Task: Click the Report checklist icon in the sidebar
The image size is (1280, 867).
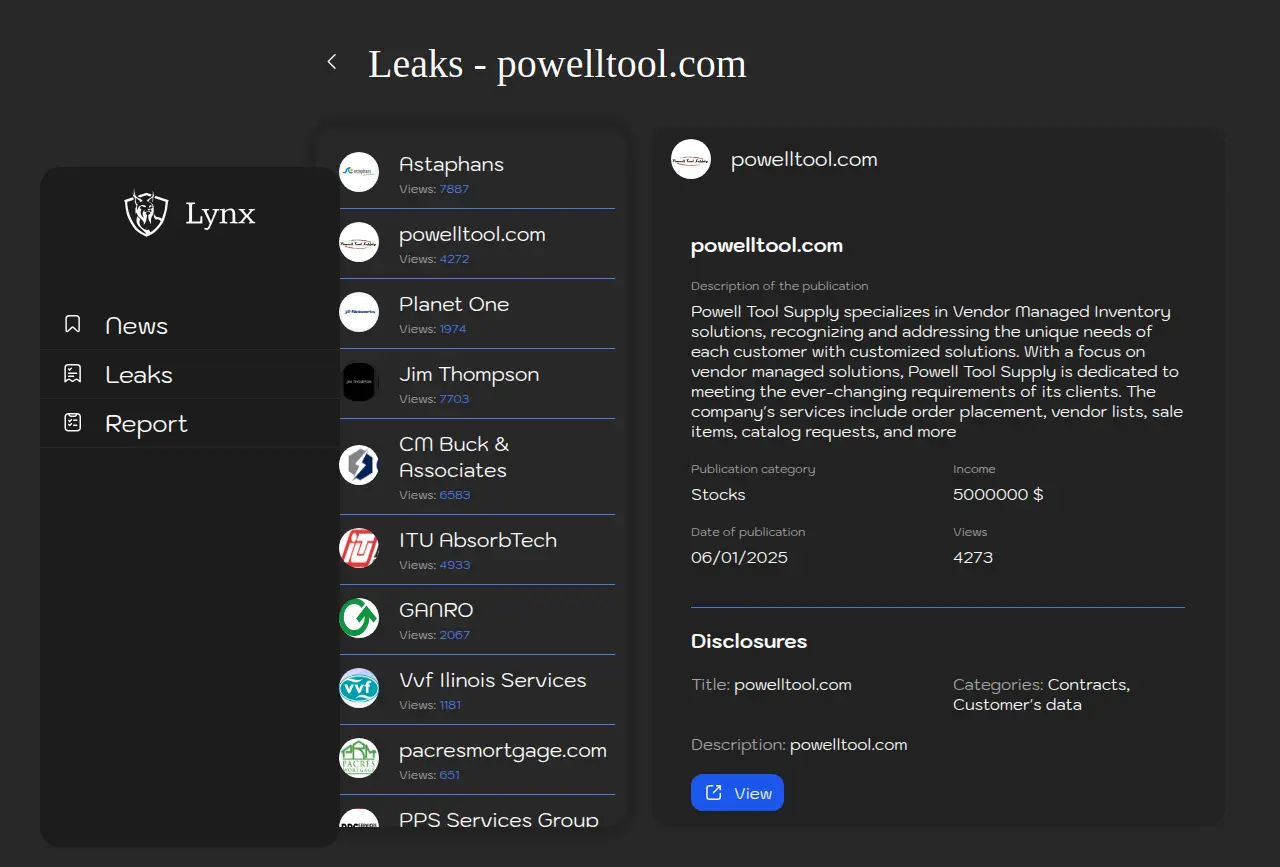Action: (x=72, y=423)
